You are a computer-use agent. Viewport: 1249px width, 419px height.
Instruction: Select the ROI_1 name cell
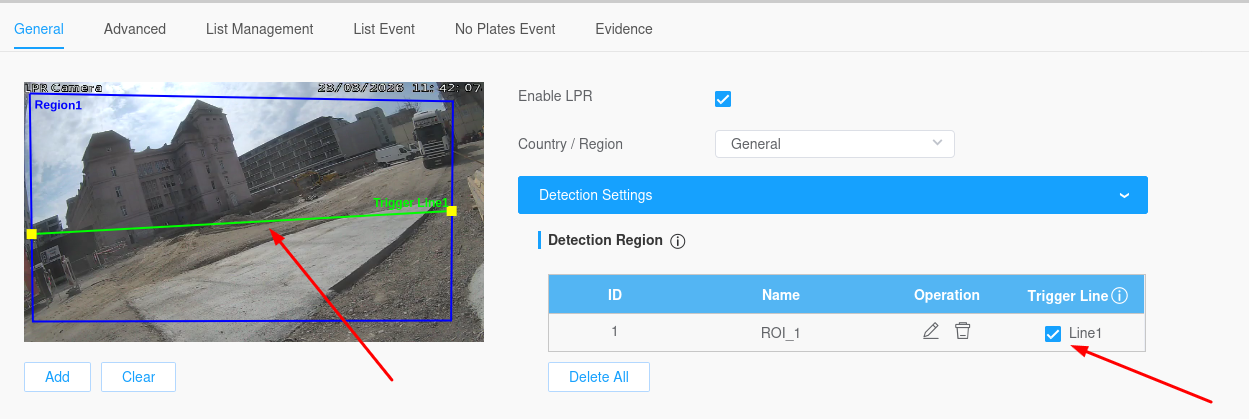pyautogui.click(x=780, y=333)
